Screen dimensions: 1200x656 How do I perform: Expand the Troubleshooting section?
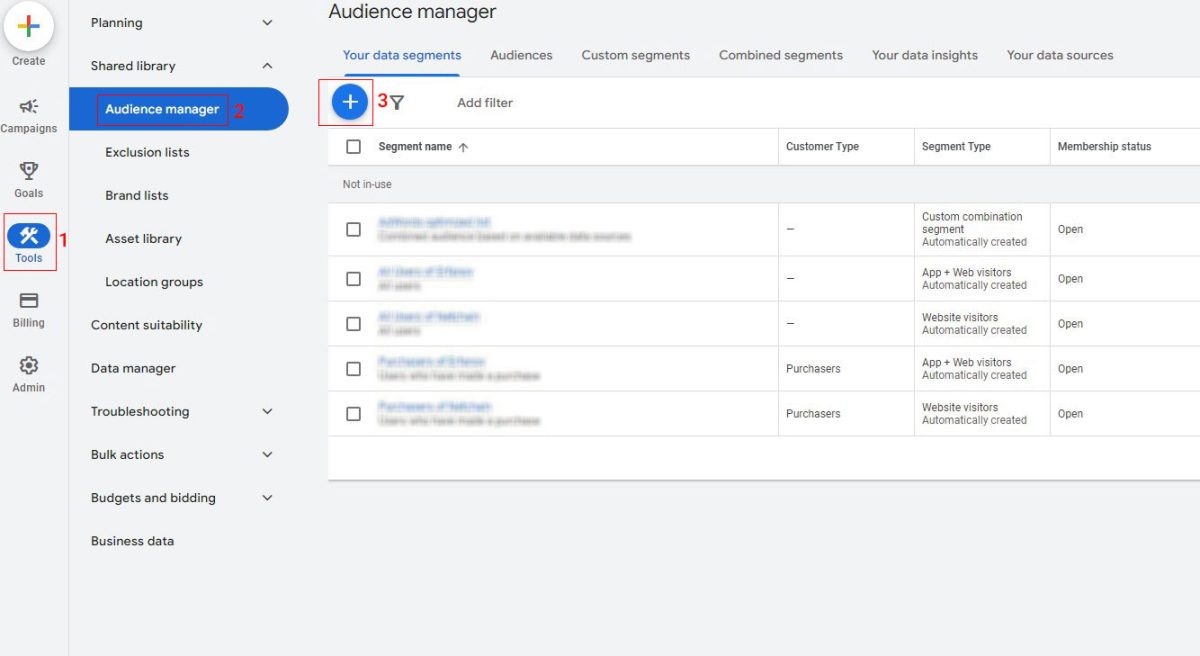click(x=267, y=411)
